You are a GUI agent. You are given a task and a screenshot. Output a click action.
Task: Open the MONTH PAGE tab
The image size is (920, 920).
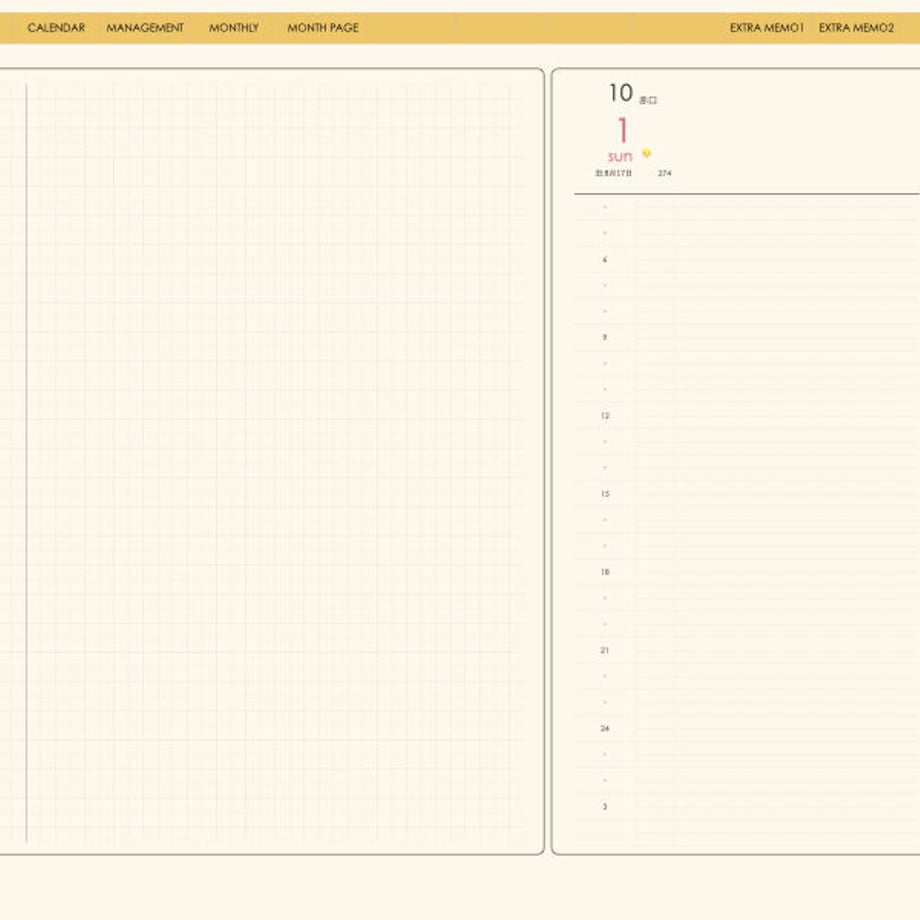pos(323,28)
